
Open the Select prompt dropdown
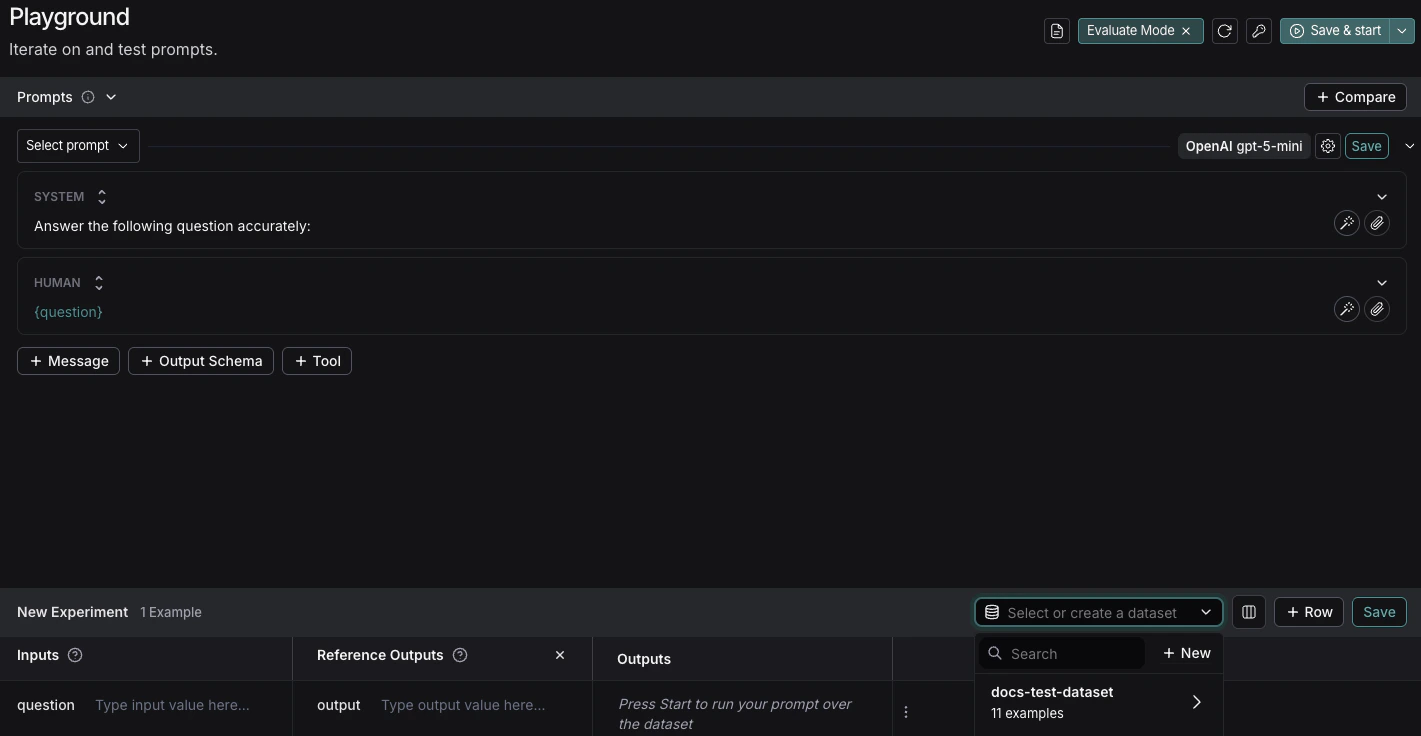(78, 145)
